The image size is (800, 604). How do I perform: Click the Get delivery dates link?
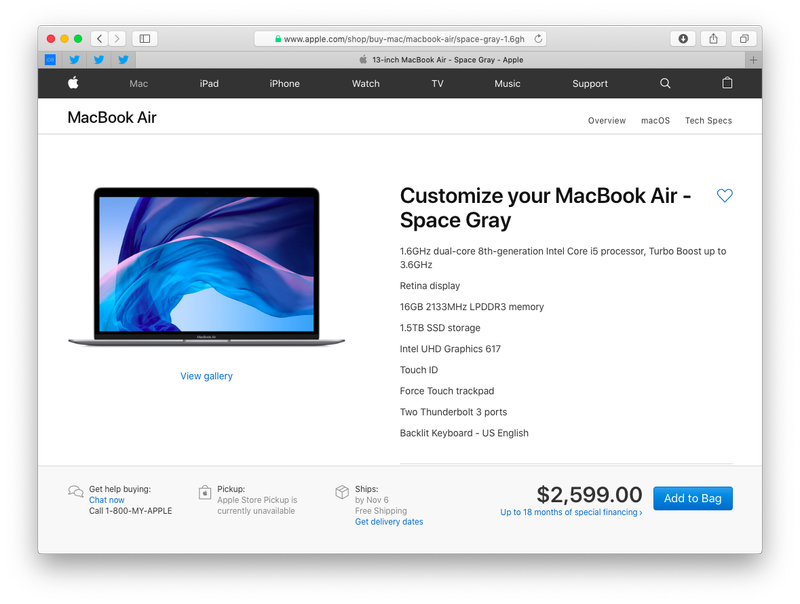pyautogui.click(x=389, y=522)
